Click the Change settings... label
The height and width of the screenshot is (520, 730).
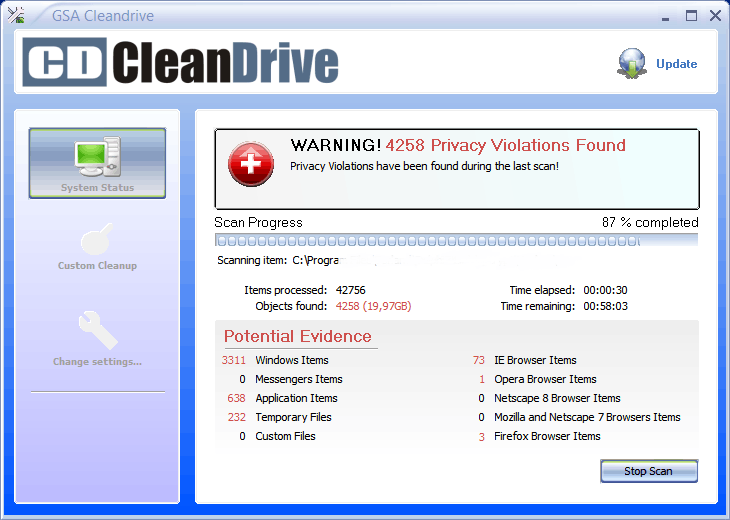[97, 362]
